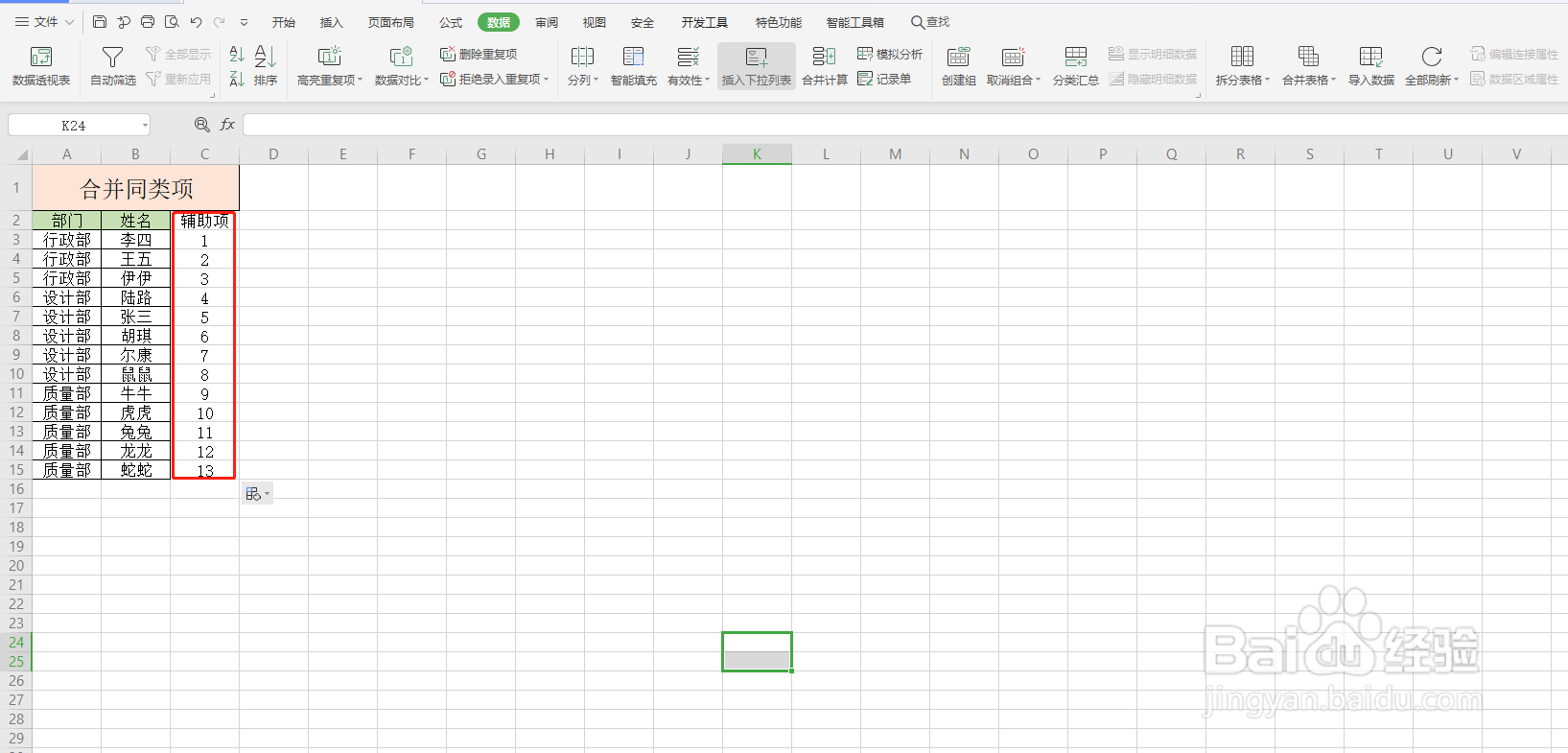Switch to the 页面布局 tab

coord(391,22)
